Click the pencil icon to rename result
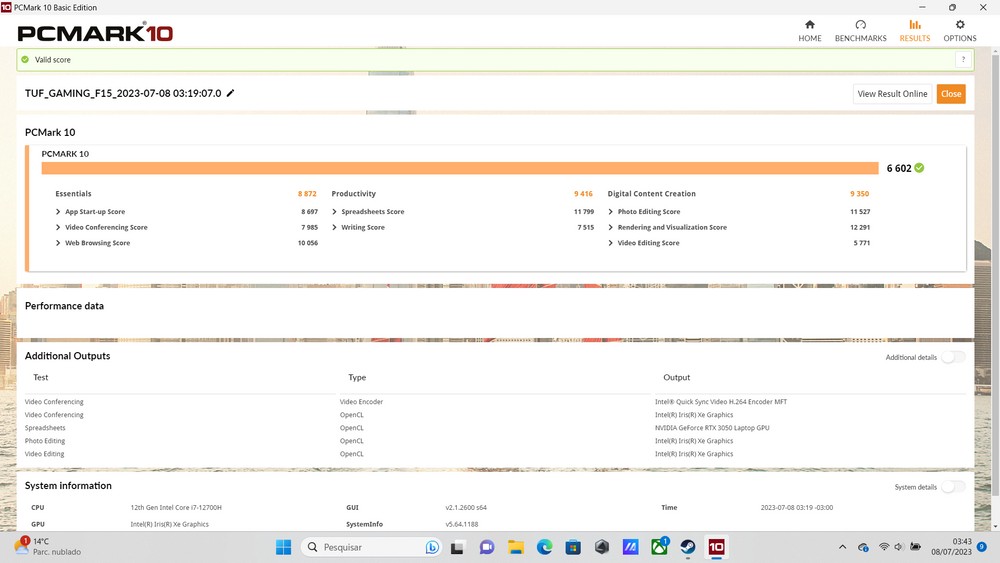The width and height of the screenshot is (1000, 563). tap(231, 93)
